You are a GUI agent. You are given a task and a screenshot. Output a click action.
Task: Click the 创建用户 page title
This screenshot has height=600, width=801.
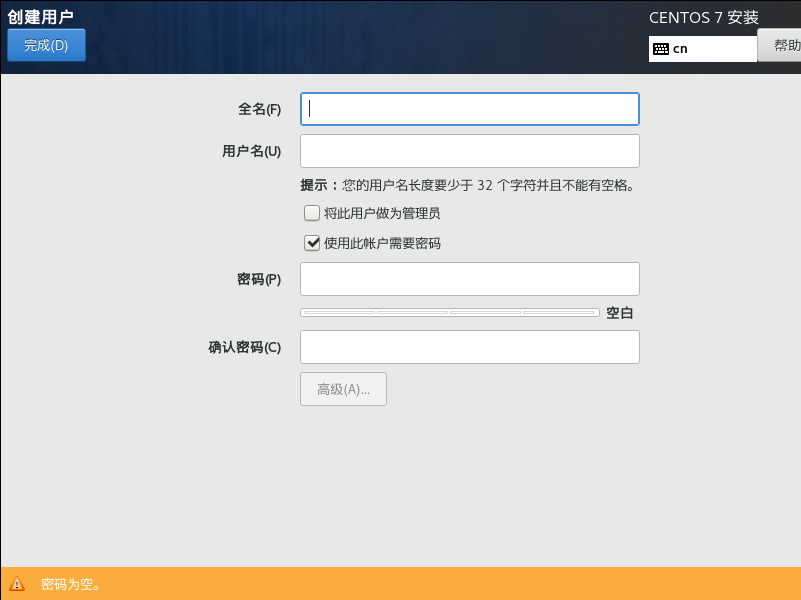[x=40, y=17]
